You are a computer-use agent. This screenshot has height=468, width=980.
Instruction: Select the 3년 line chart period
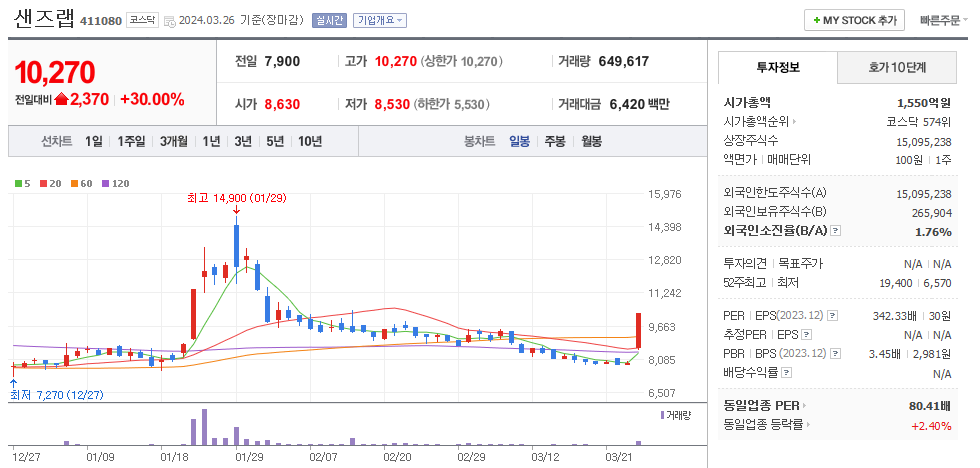click(243, 141)
